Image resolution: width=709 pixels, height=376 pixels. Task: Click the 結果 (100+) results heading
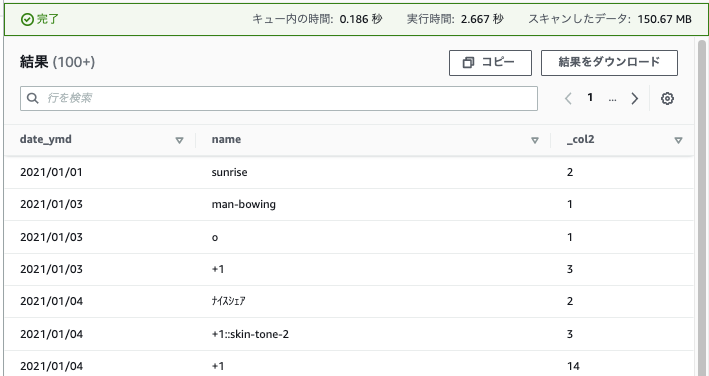point(57,62)
